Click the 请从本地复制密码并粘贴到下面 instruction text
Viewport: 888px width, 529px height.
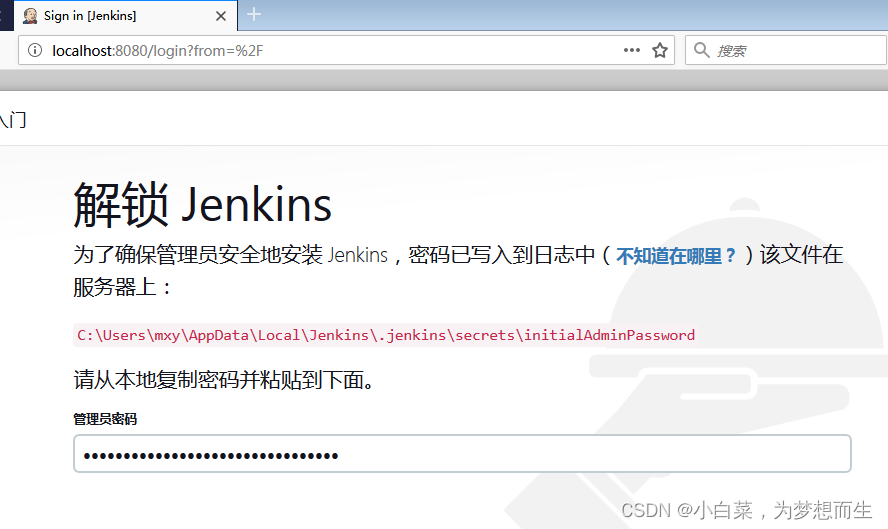(224, 379)
